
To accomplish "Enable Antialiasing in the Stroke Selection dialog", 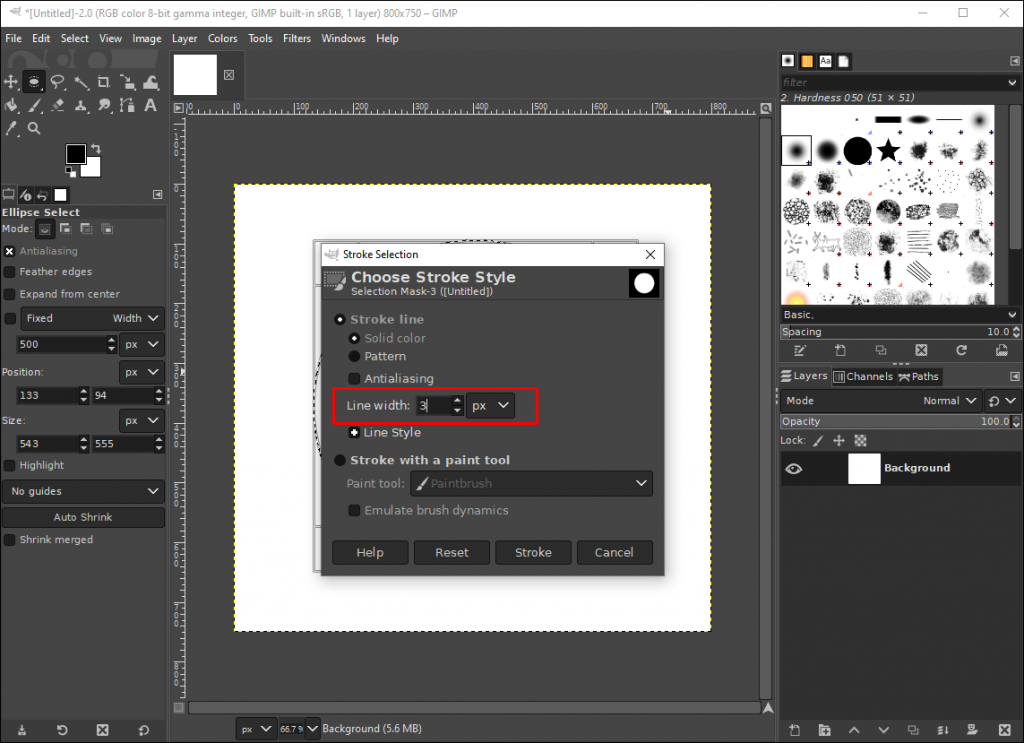I will pyautogui.click(x=354, y=379).
